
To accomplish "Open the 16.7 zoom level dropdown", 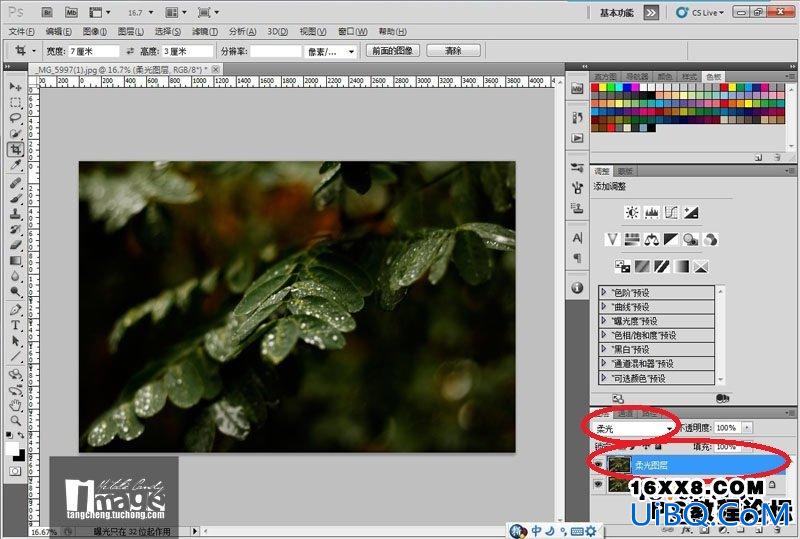I will coord(140,12).
